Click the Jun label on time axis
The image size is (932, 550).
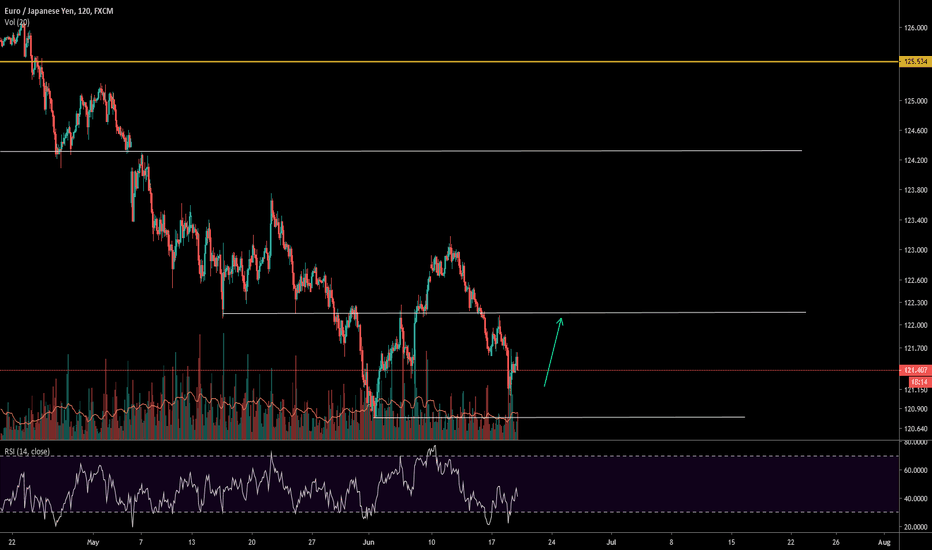click(x=369, y=542)
